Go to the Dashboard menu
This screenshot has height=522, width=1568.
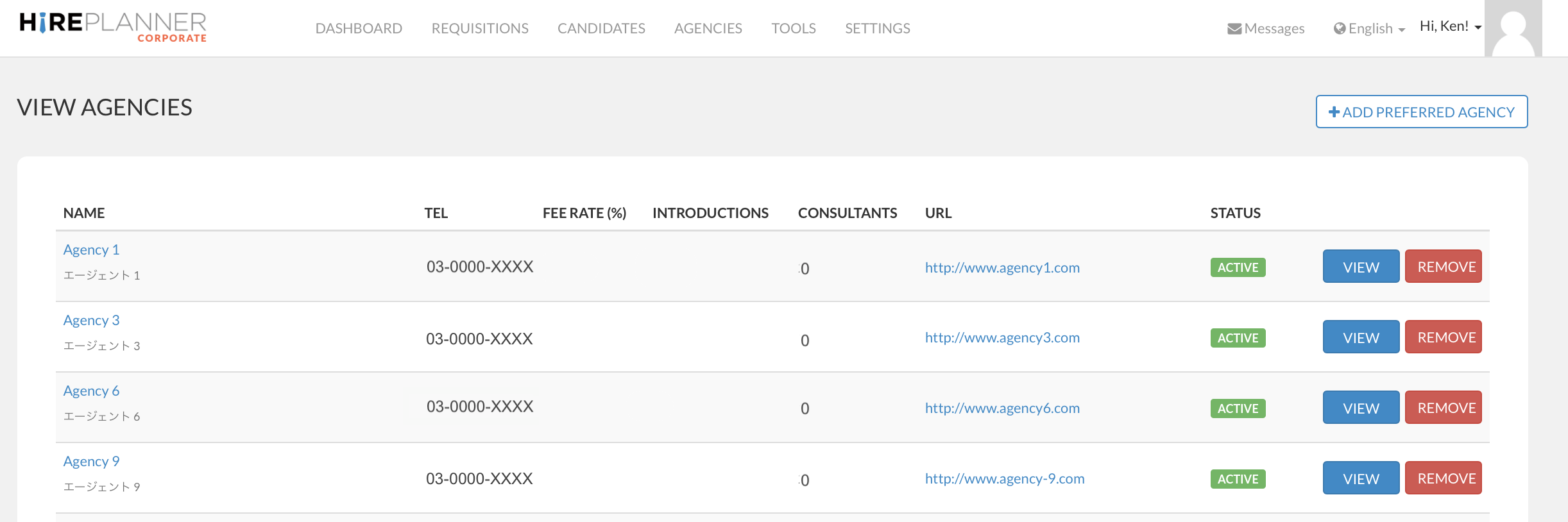[359, 28]
